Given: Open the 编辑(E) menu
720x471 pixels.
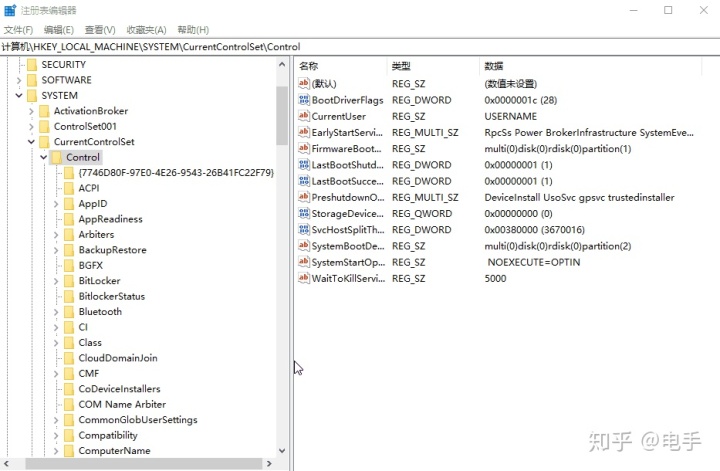Looking at the screenshot, I should click(x=59, y=30).
